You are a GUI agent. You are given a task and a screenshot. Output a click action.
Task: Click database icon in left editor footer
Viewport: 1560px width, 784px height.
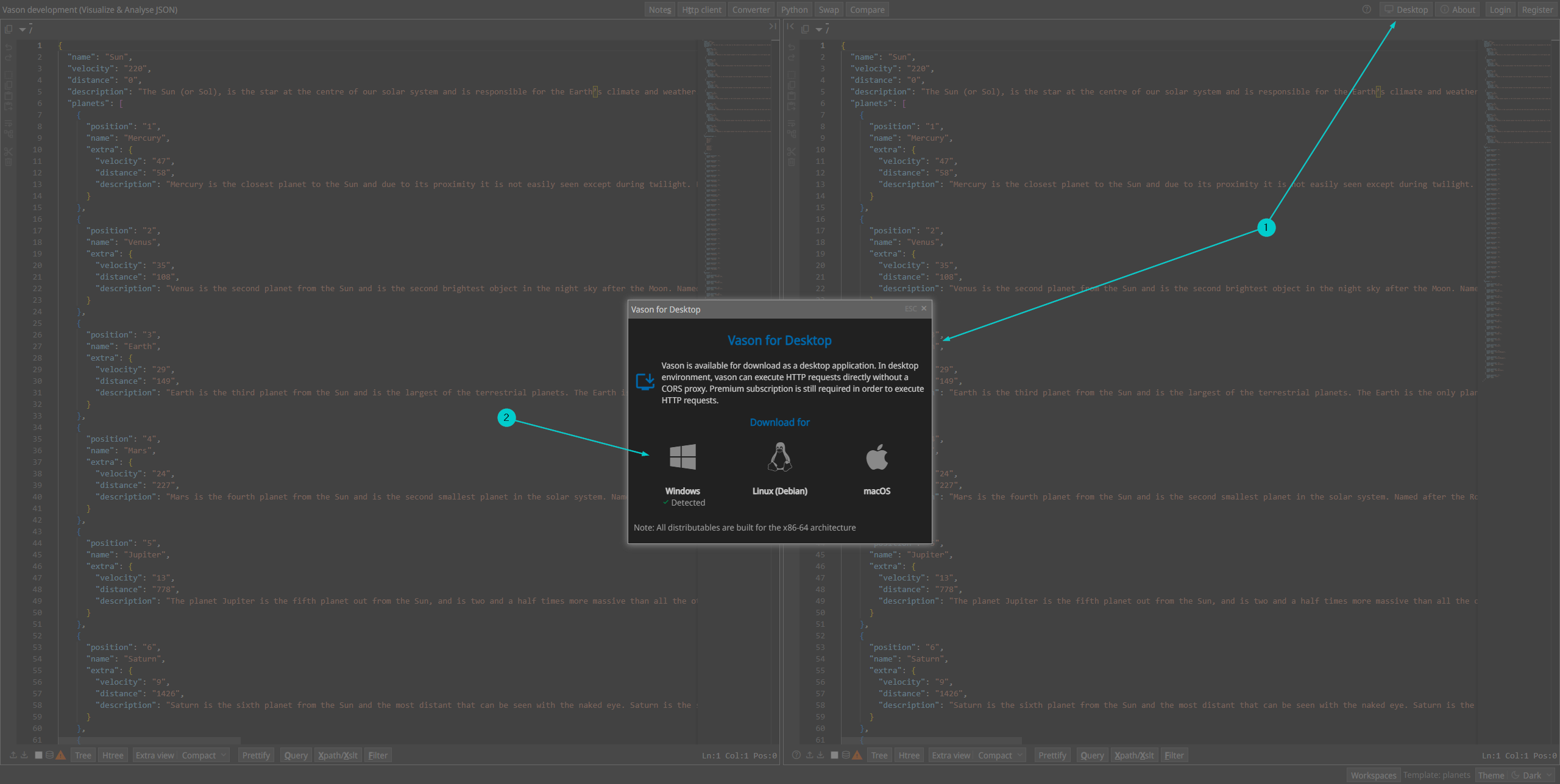[49, 755]
